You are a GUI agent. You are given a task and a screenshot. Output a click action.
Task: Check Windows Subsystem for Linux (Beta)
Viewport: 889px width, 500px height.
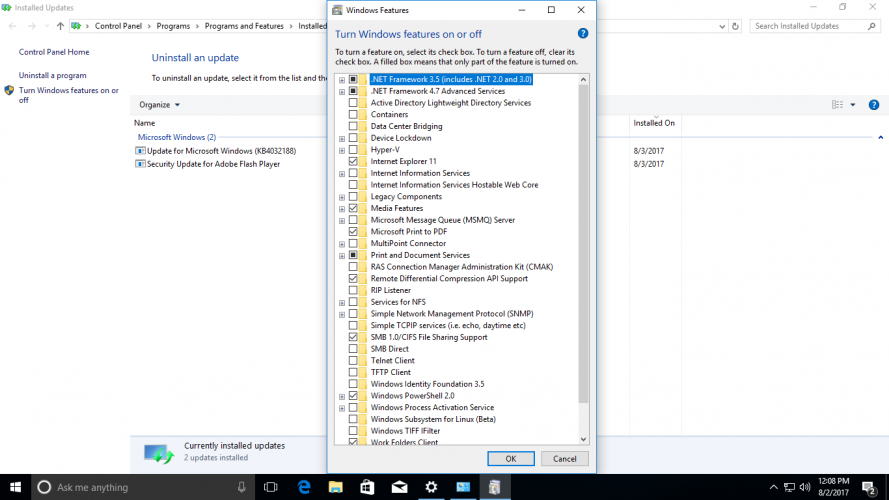click(x=353, y=419)
